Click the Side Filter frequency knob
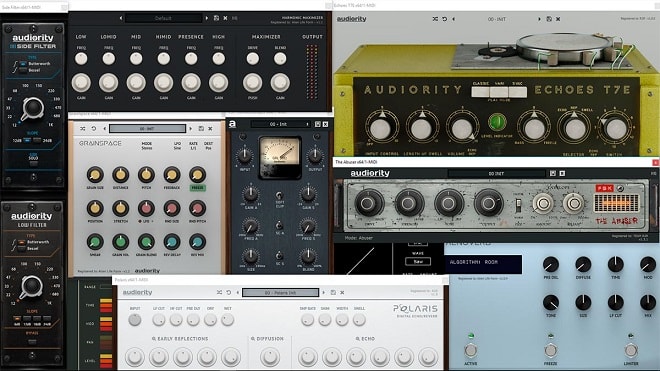The width and height of the screenshot is (660, 371). point(33,108)
